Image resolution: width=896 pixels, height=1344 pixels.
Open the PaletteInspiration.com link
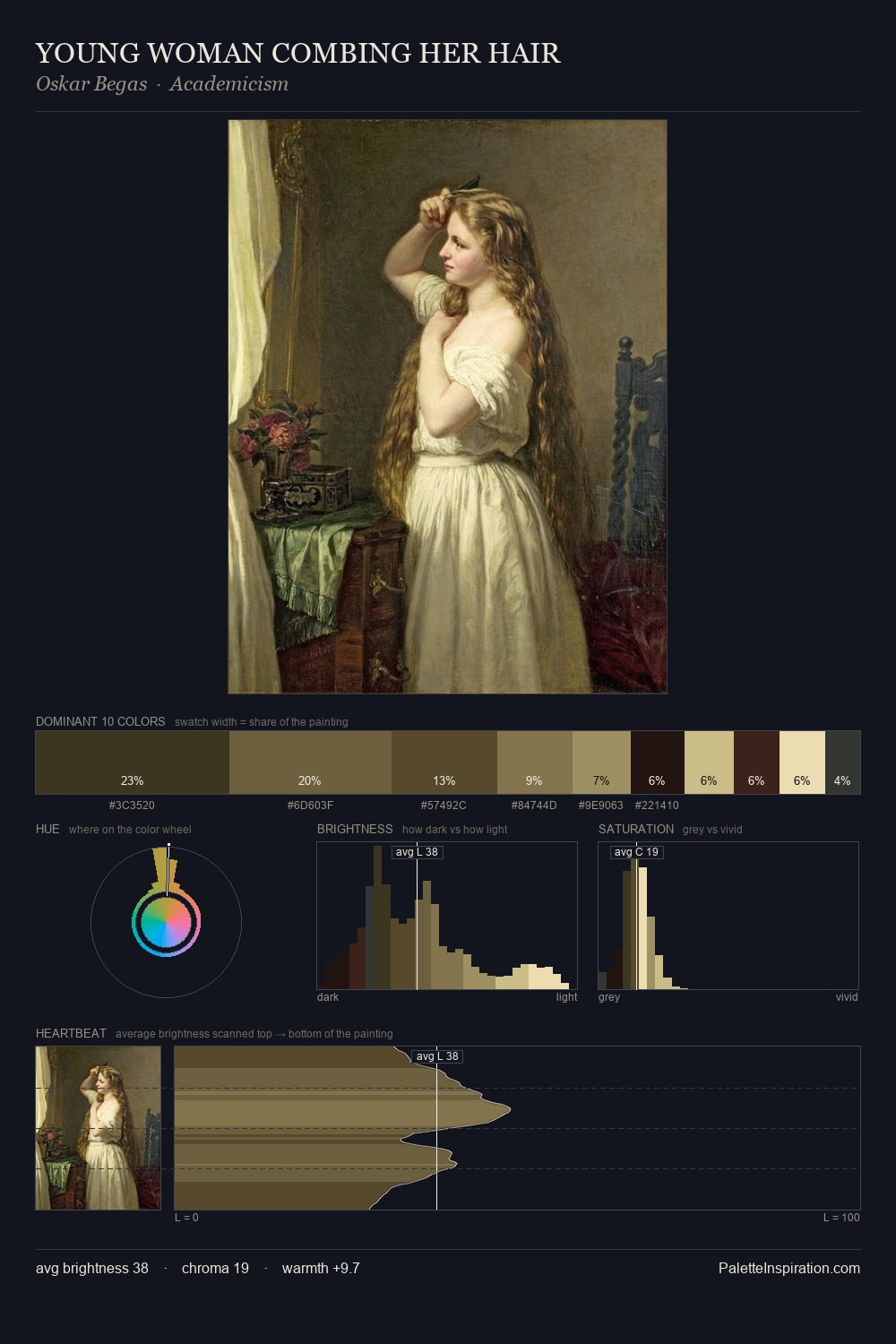789,1268
